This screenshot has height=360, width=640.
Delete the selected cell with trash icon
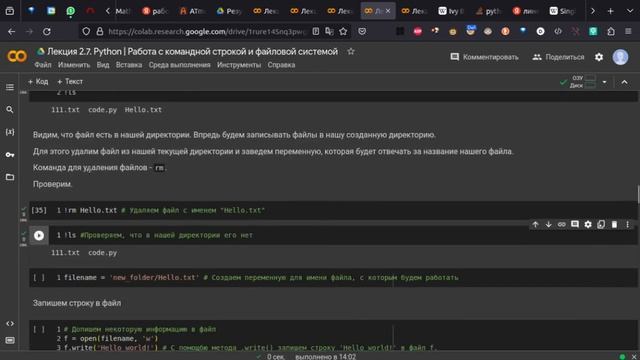point(614,224)
